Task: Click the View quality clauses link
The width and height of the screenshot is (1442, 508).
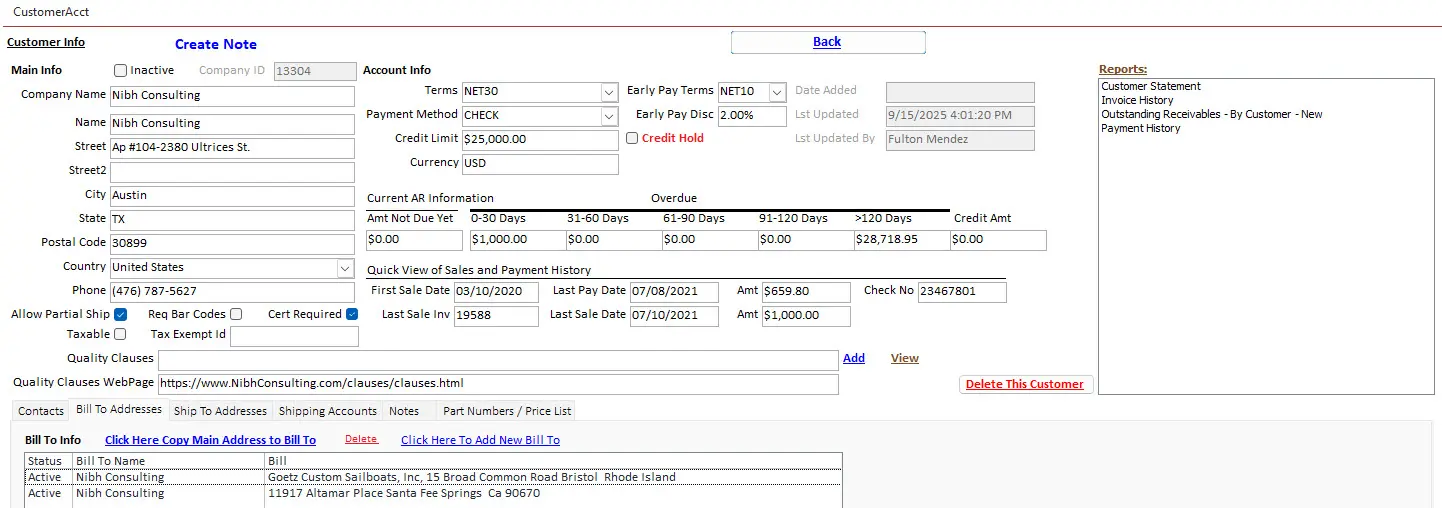Action: click(905, 358)
